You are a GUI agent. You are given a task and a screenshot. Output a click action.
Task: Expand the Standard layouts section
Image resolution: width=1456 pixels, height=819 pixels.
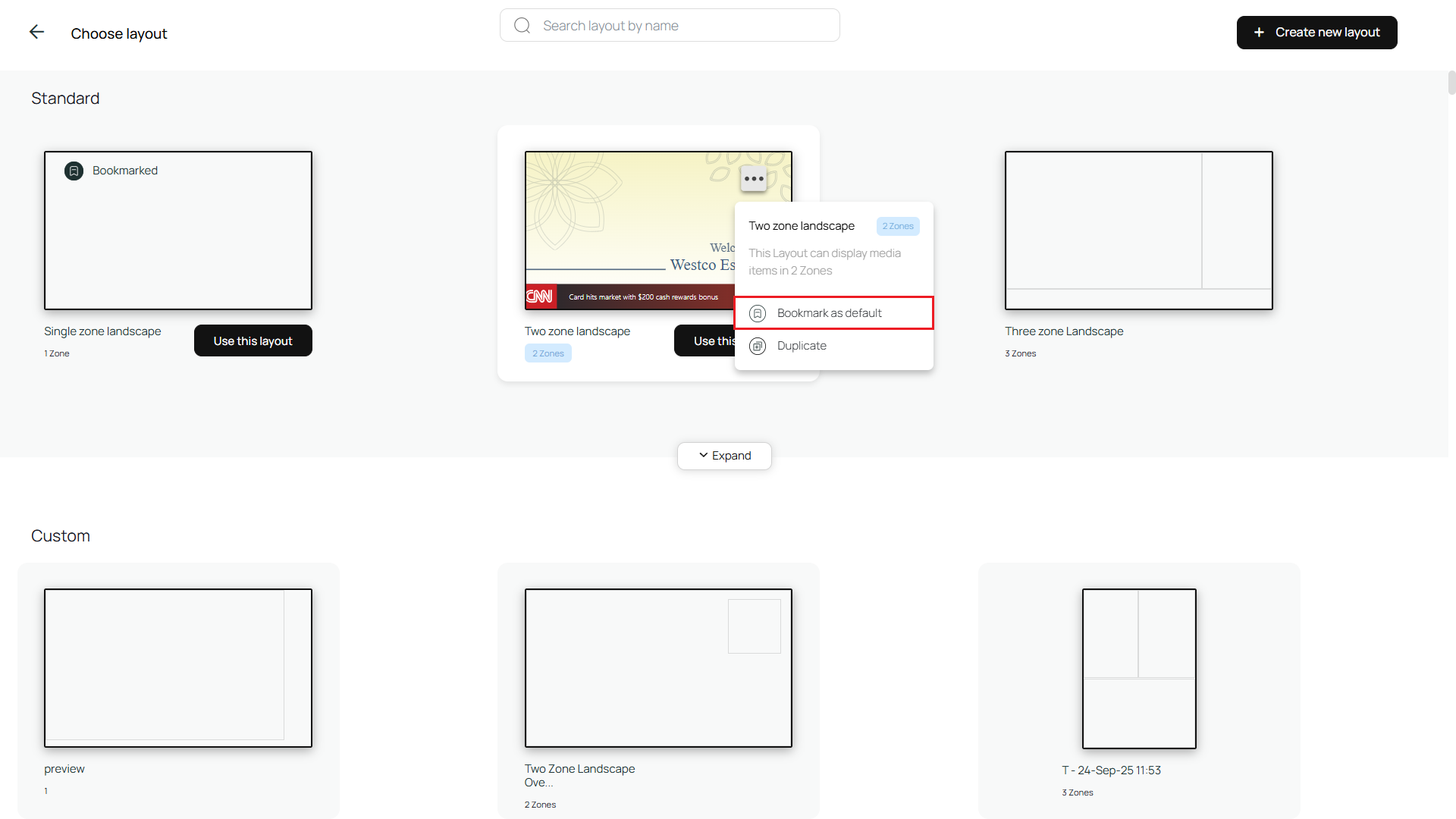(x=724, y=456)
